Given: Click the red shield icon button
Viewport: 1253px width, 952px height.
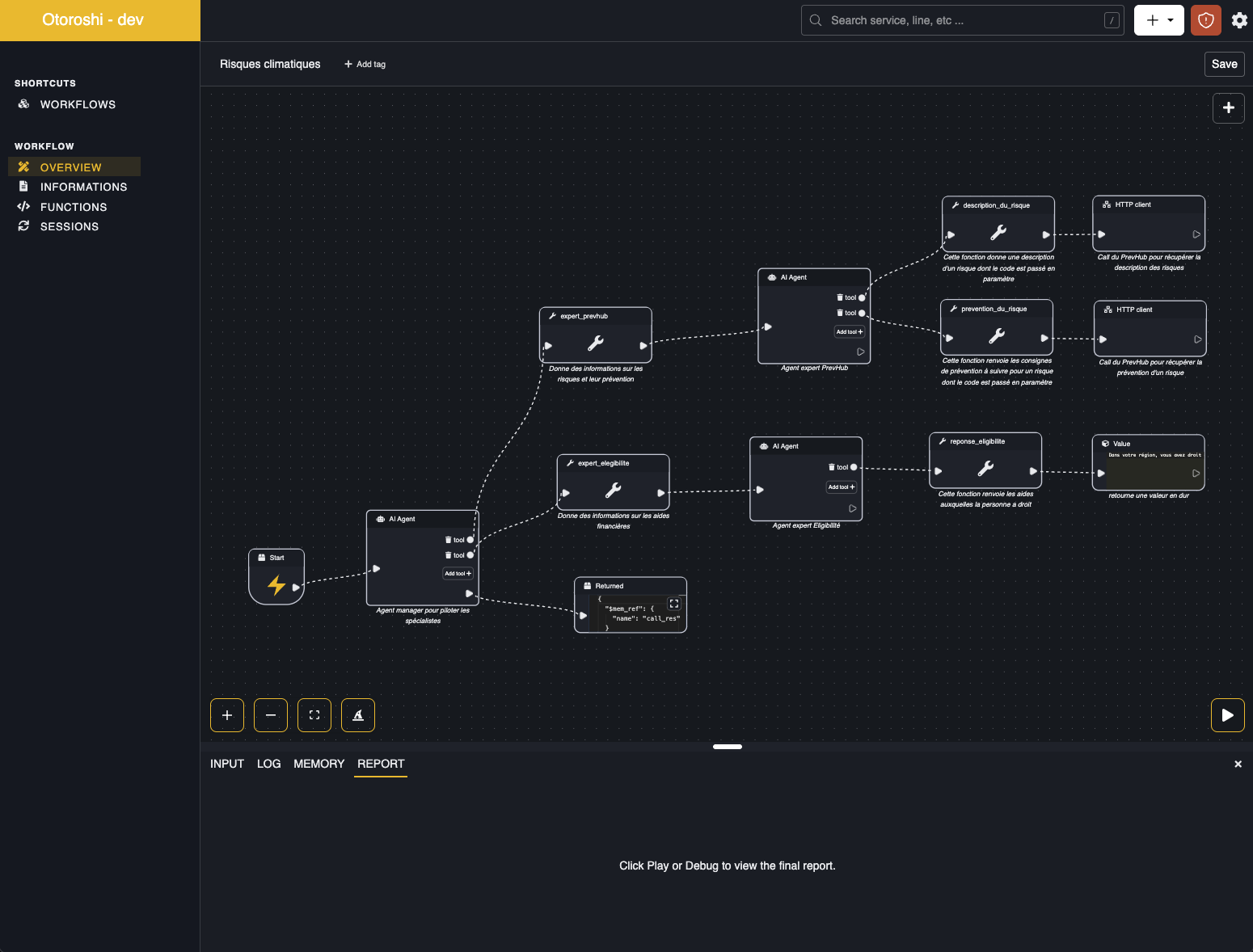Looking at the screenshot, I should pos(1206,20).
